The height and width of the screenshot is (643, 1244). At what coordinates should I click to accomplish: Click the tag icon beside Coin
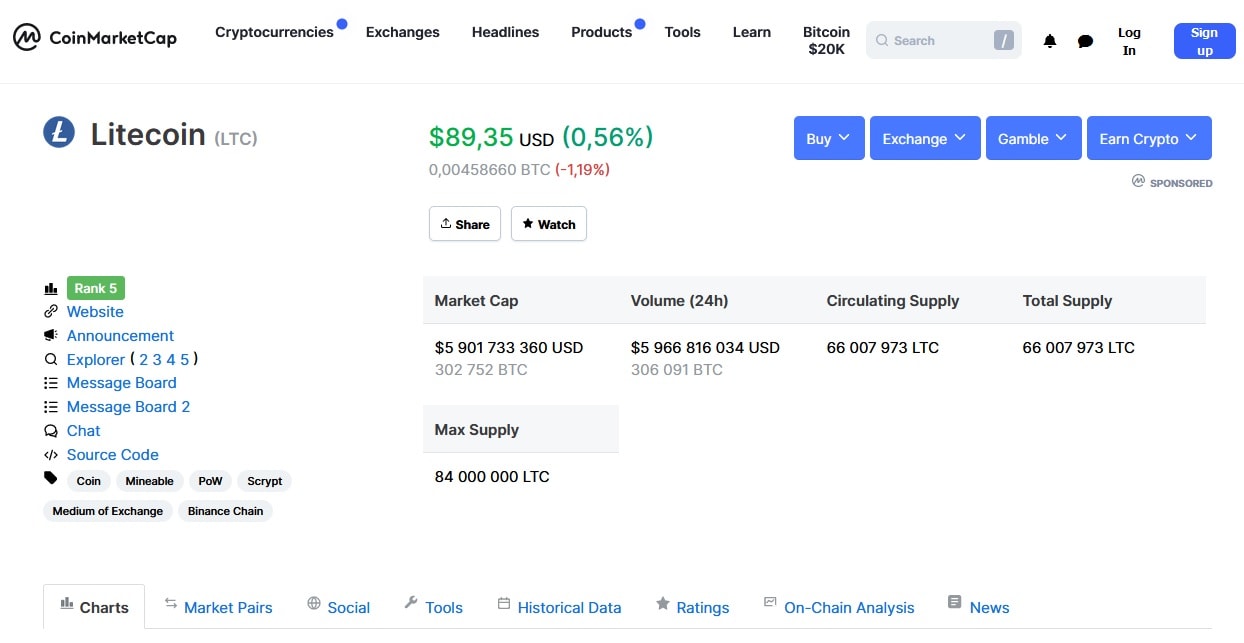pyautogui.click(x=51, y=478)
